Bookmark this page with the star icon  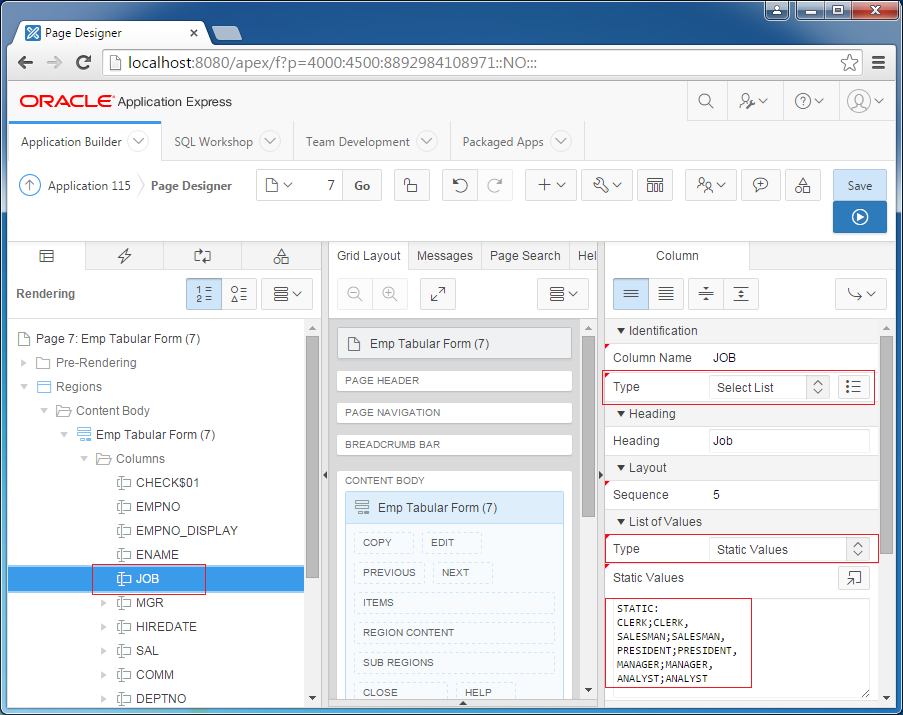pyautogui.click(x=849, y=62)
